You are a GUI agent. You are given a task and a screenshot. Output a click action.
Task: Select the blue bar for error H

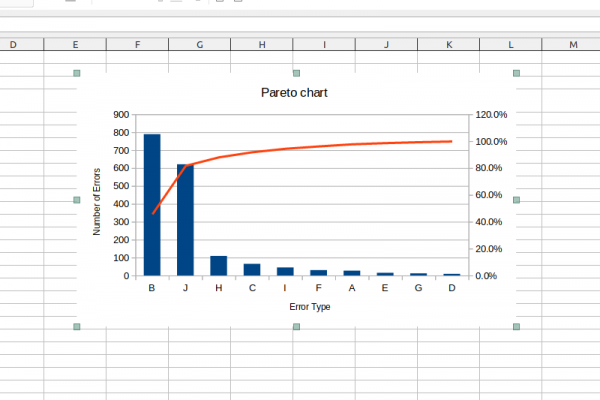pos(218,266)
